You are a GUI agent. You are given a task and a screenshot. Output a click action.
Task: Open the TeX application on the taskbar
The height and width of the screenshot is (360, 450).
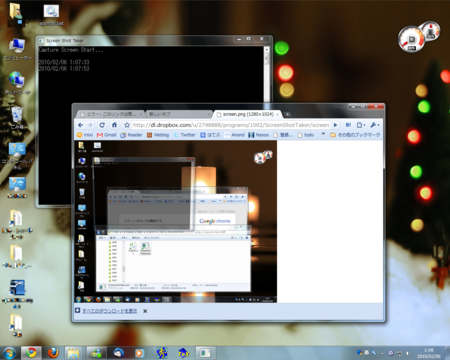[183, 353]
